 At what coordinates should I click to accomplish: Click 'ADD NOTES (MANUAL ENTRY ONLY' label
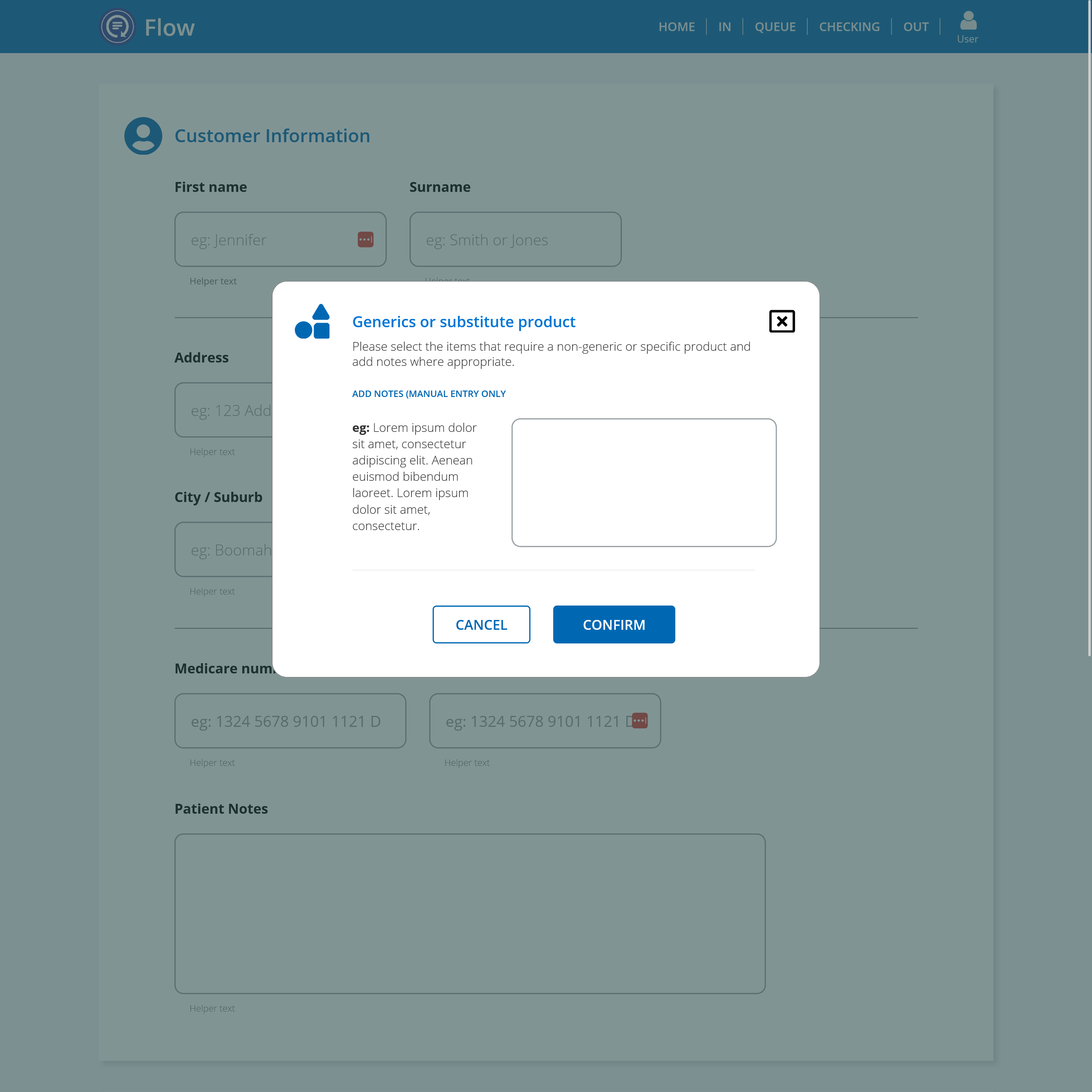coord(428,394)
